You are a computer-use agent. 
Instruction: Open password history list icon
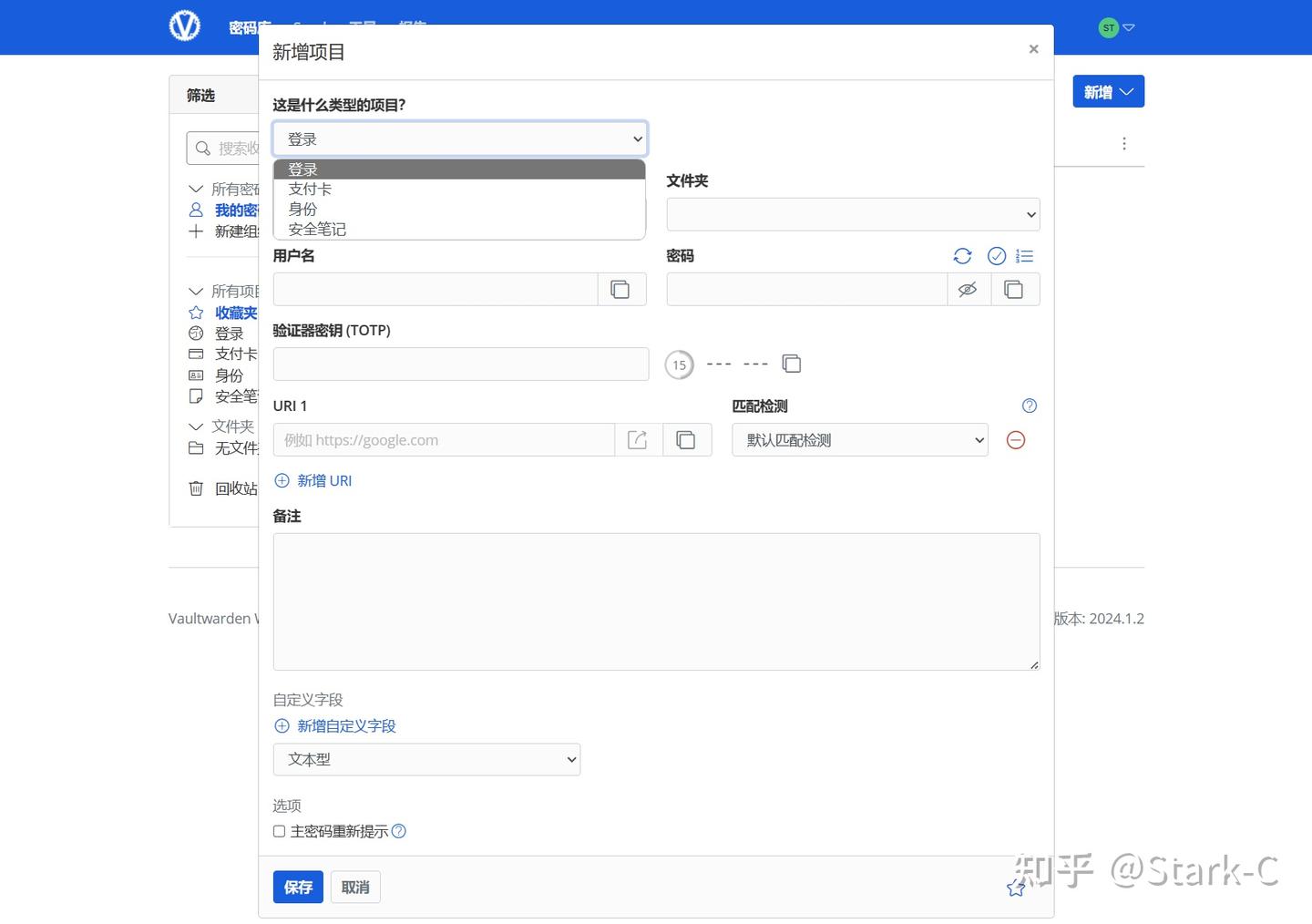1025,256
